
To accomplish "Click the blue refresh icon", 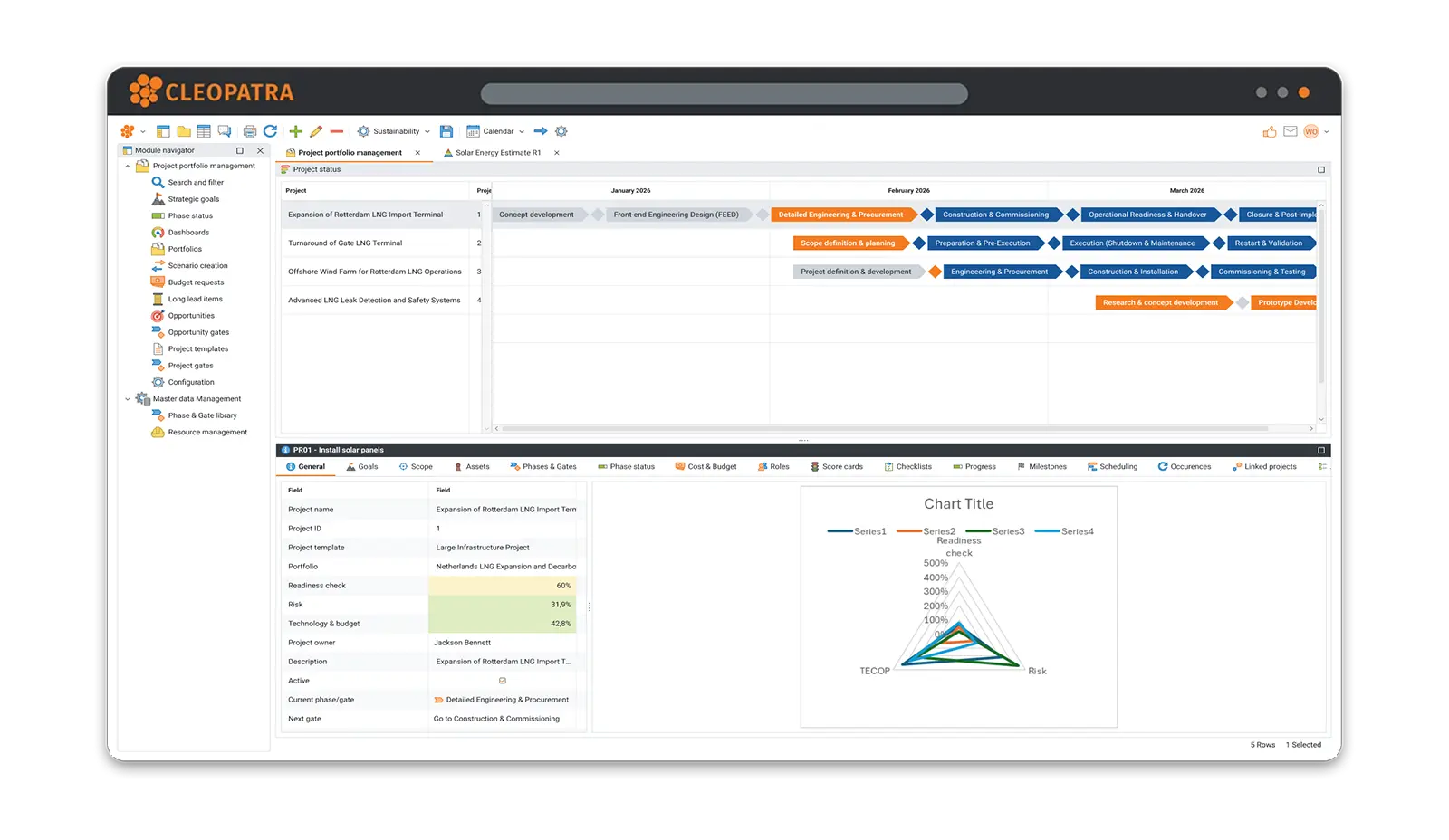I will point(270,131).
